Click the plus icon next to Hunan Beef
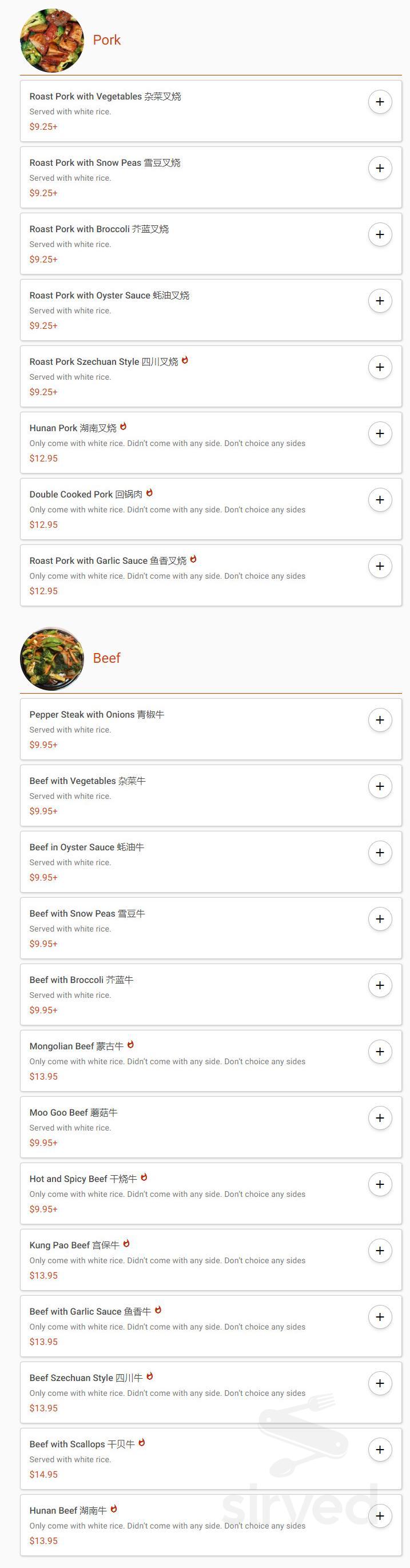Image resolution: width=410 pixels, height=1568 pixels. pos(380,1510)
